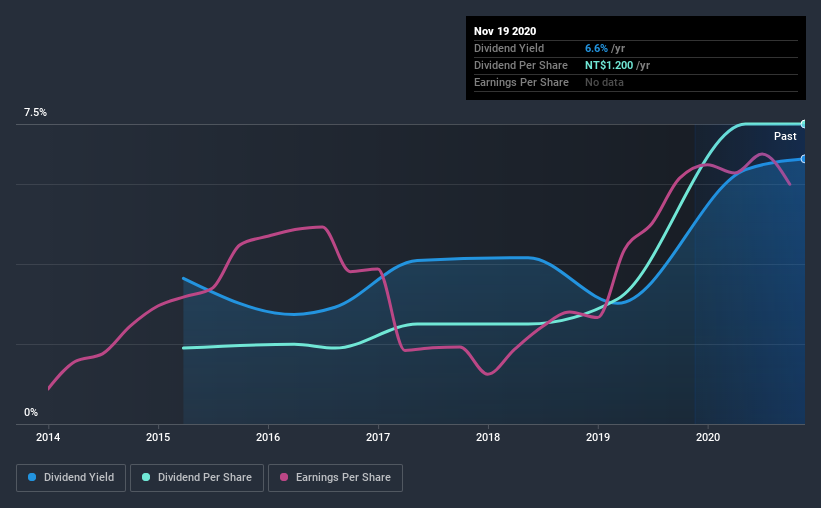This screenshot has width=821, height=508.
Task: Click the 2017 x-axis label
Action: coord(378,437)
